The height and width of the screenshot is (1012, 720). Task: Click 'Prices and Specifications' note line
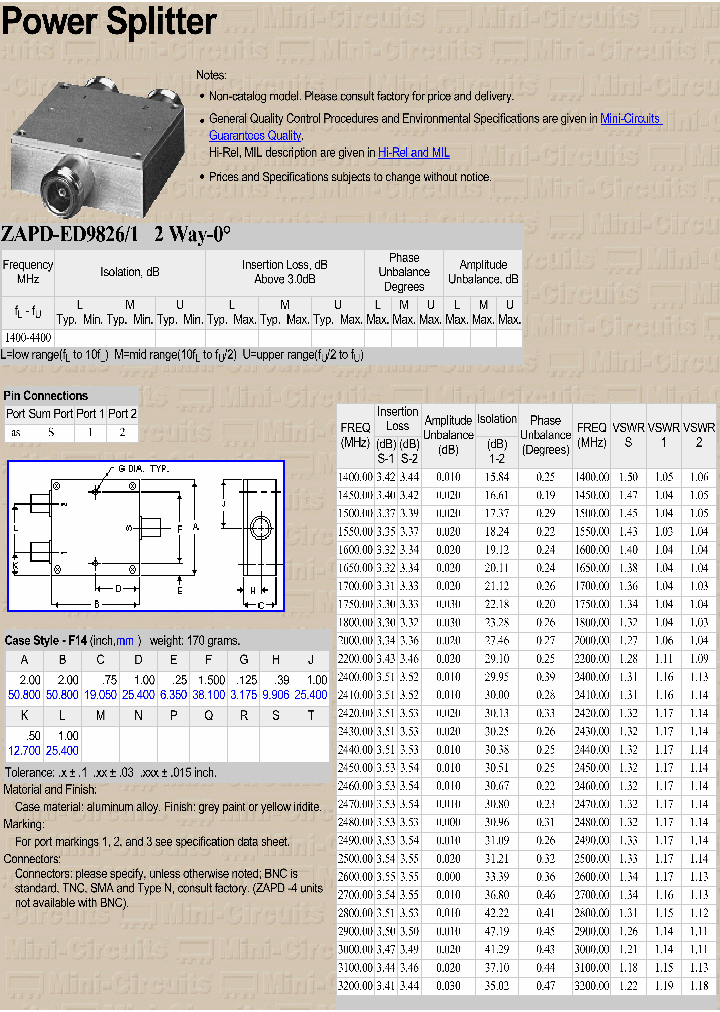pyautogui.click(x=350, y=177)
